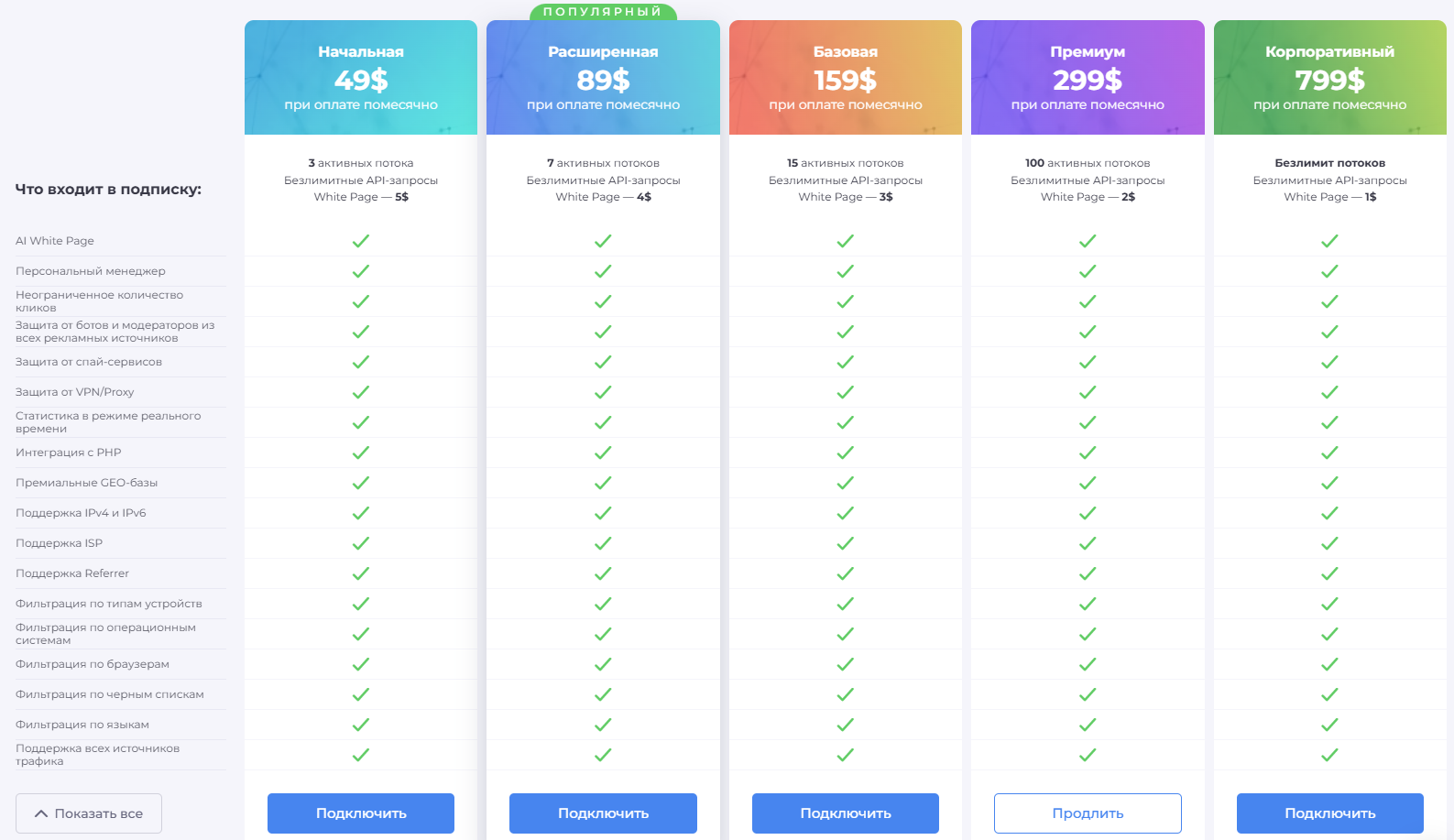Image resolution: width=1454 pixels, height=840 pixels.
Task: Click the AI White Page checkmark under Начальная plan
Action: (361, 241)
